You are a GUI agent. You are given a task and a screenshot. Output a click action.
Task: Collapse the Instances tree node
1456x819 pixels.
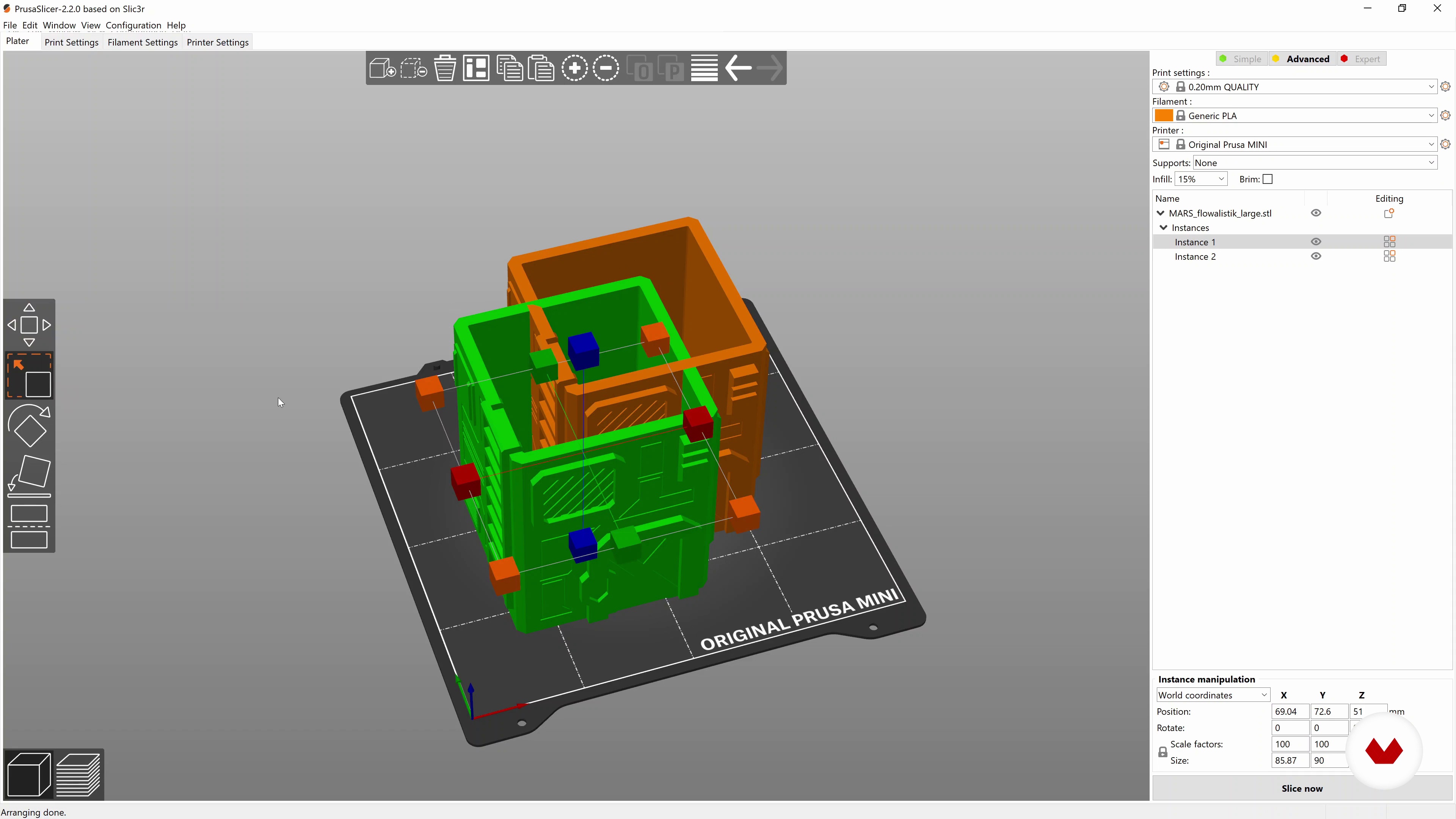pos(1163,228)
